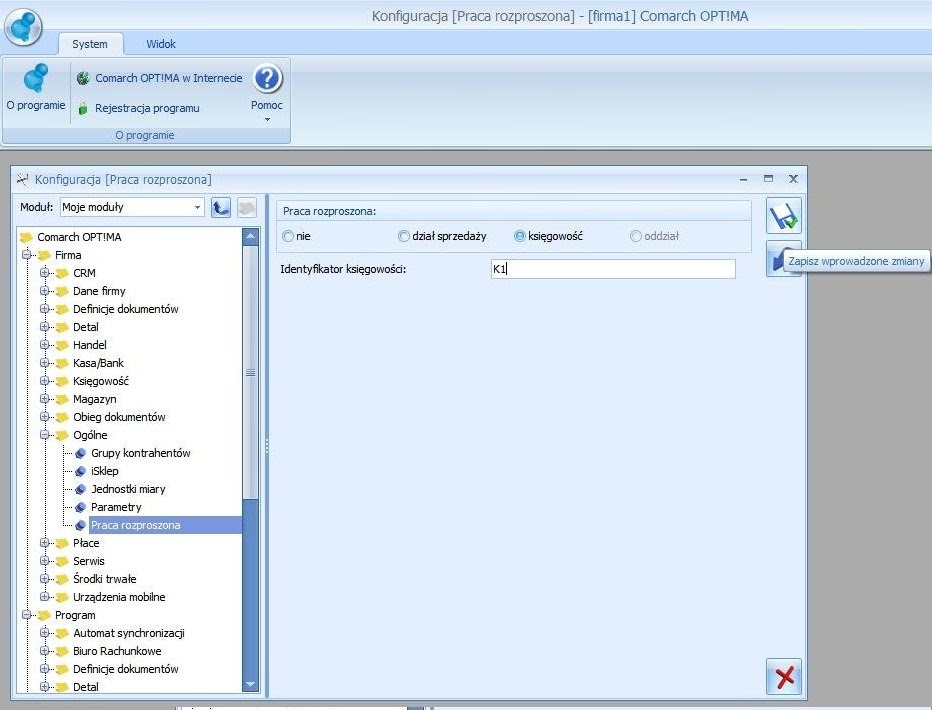Click the Serwis folder icon
The height and width of the screenshot is (710, 932).
[62, 561]
